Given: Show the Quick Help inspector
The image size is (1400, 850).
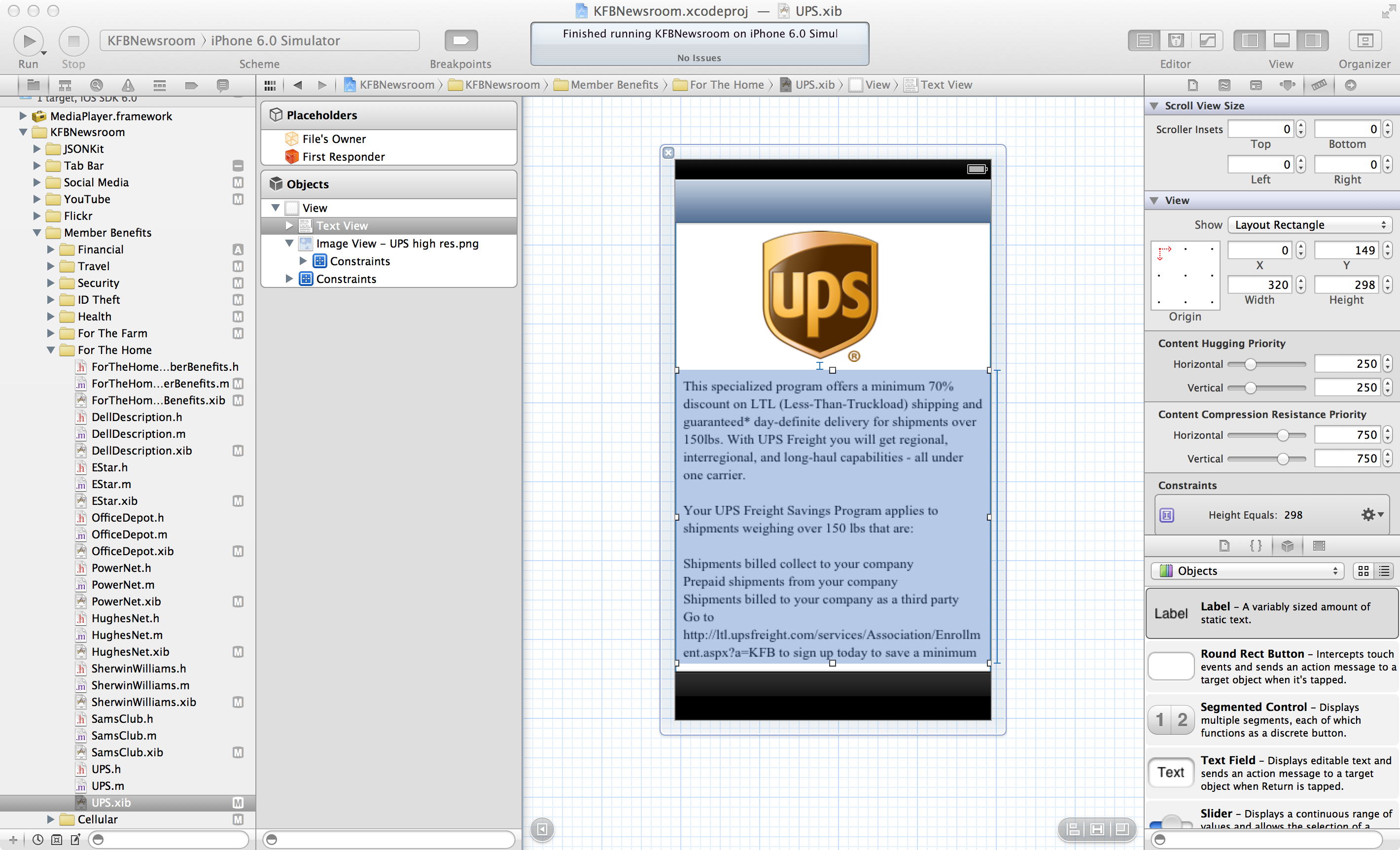Looking at the screenshot, I should point(1224,85).
